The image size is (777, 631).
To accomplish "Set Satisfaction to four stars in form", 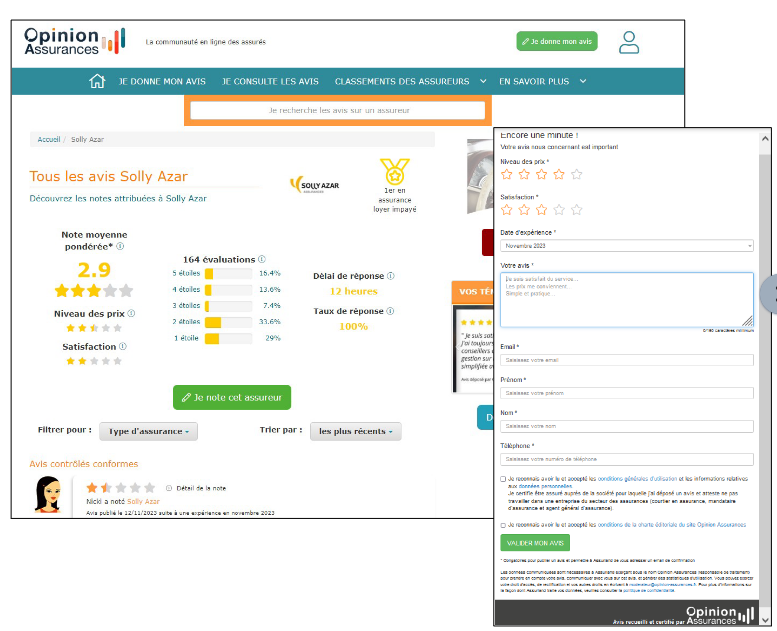I will [x=558, y=210].
